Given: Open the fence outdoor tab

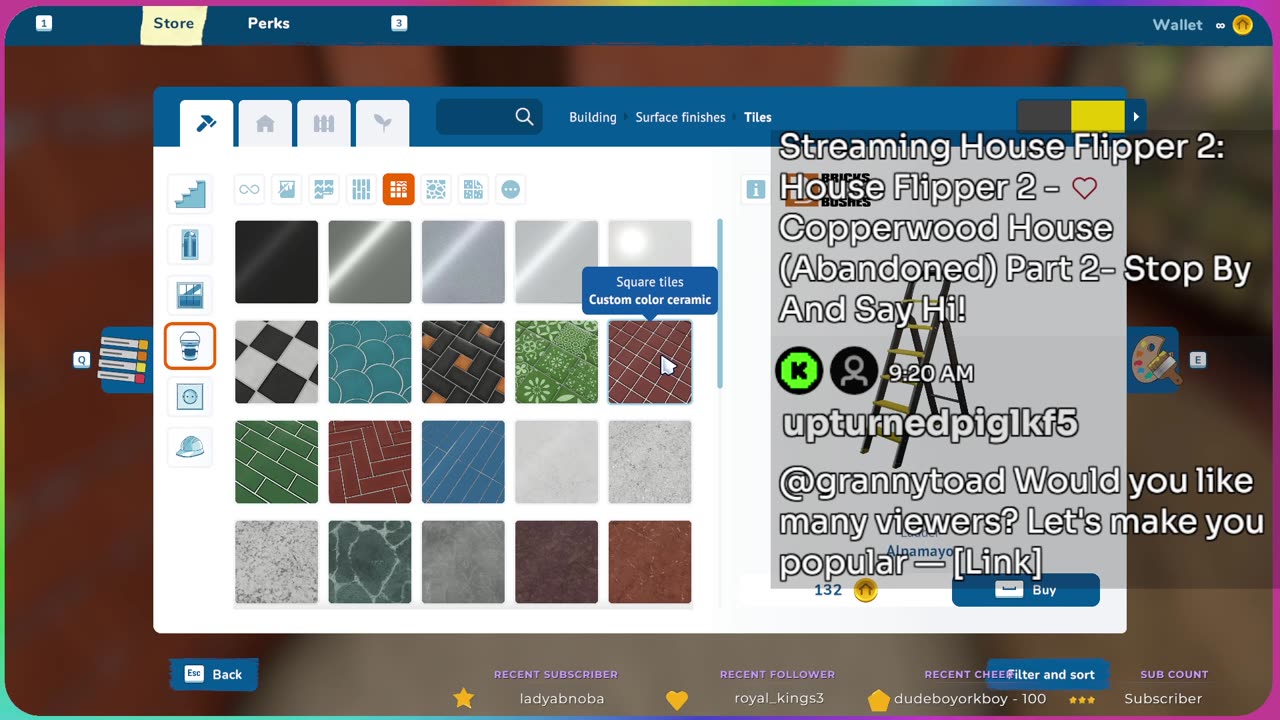Looking at the screenshot, I should [323, 124].
